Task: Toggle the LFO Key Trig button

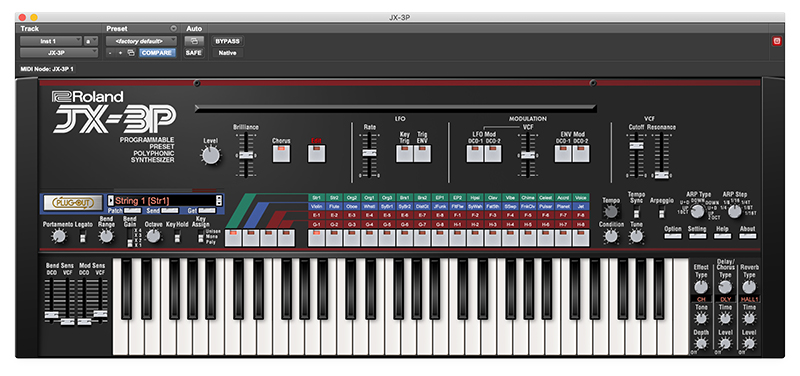Action: (405, 154)
